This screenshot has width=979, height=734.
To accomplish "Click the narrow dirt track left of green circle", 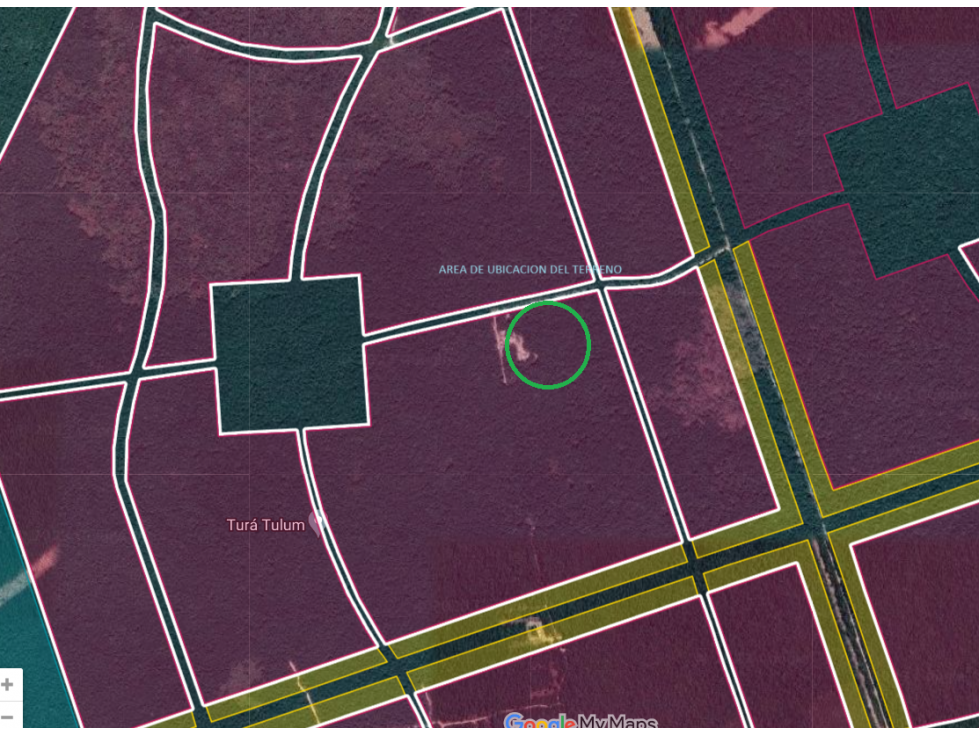I will [501, 350].
